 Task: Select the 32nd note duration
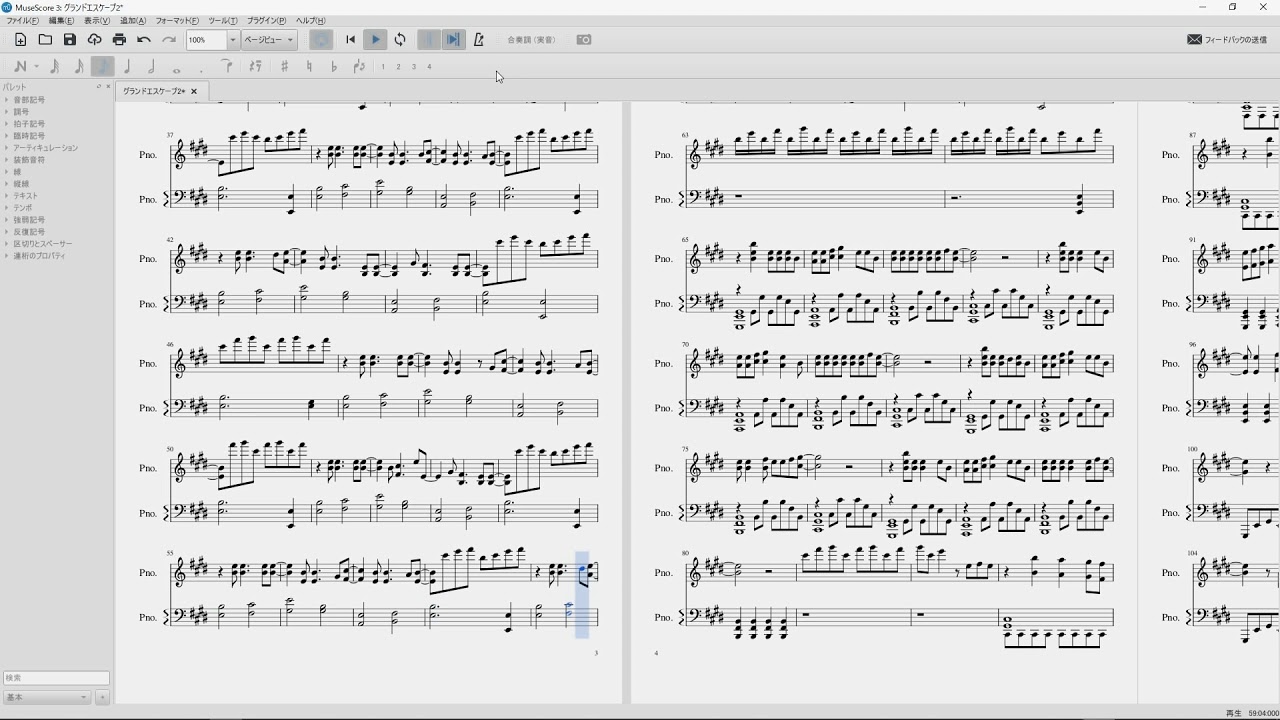(x=54, y=67)
